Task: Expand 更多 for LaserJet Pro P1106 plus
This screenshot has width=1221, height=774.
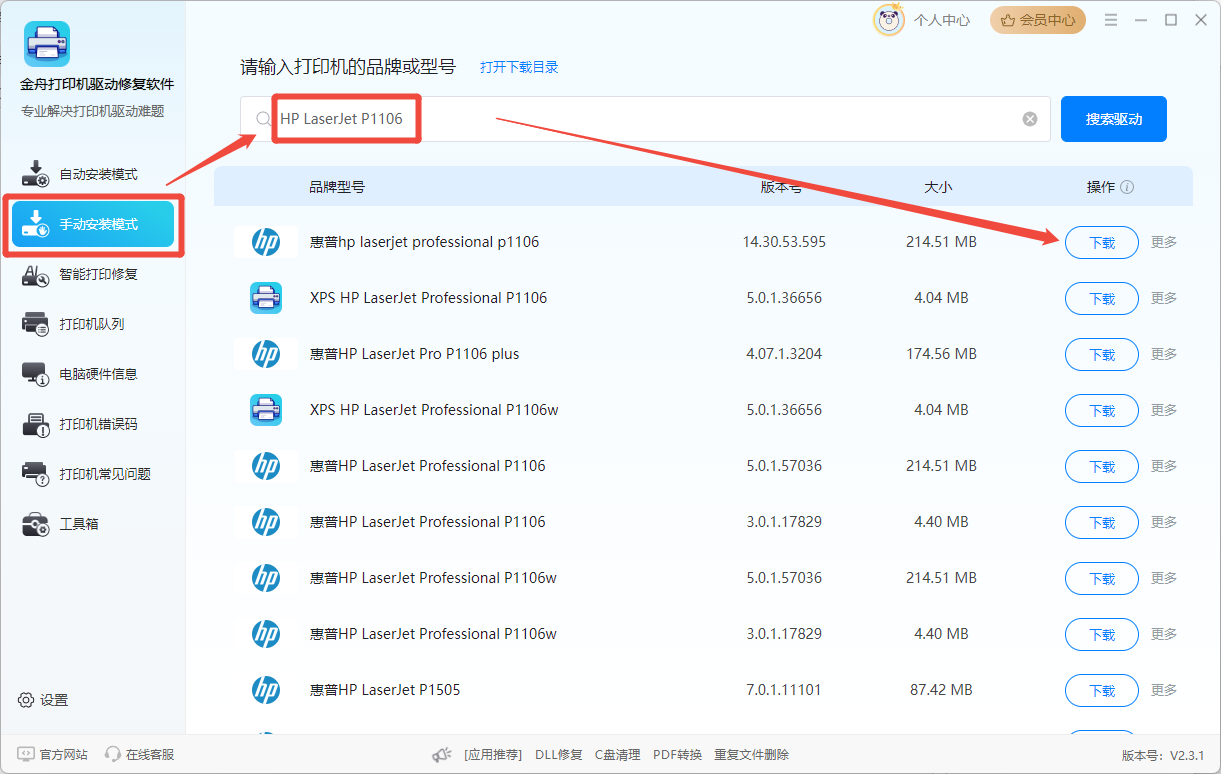Action: [x=1164, y=354]
